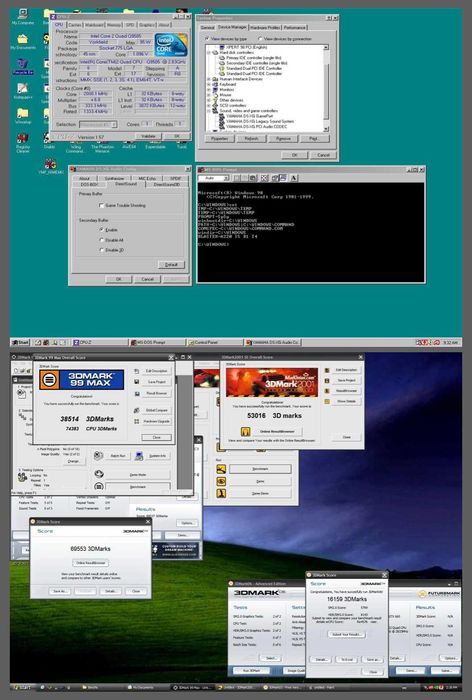Expand the SCSI controllers node
This screenshot has width=472, height=700.
pyautogui.click(x=209, y=106)
